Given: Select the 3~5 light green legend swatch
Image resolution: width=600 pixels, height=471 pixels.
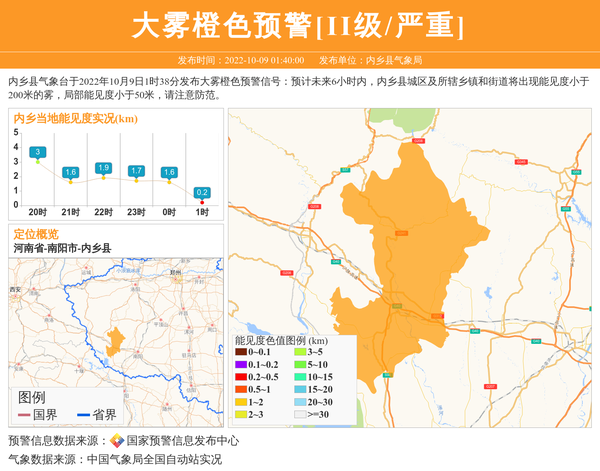Looking at the screenshot, I should 300,352.
